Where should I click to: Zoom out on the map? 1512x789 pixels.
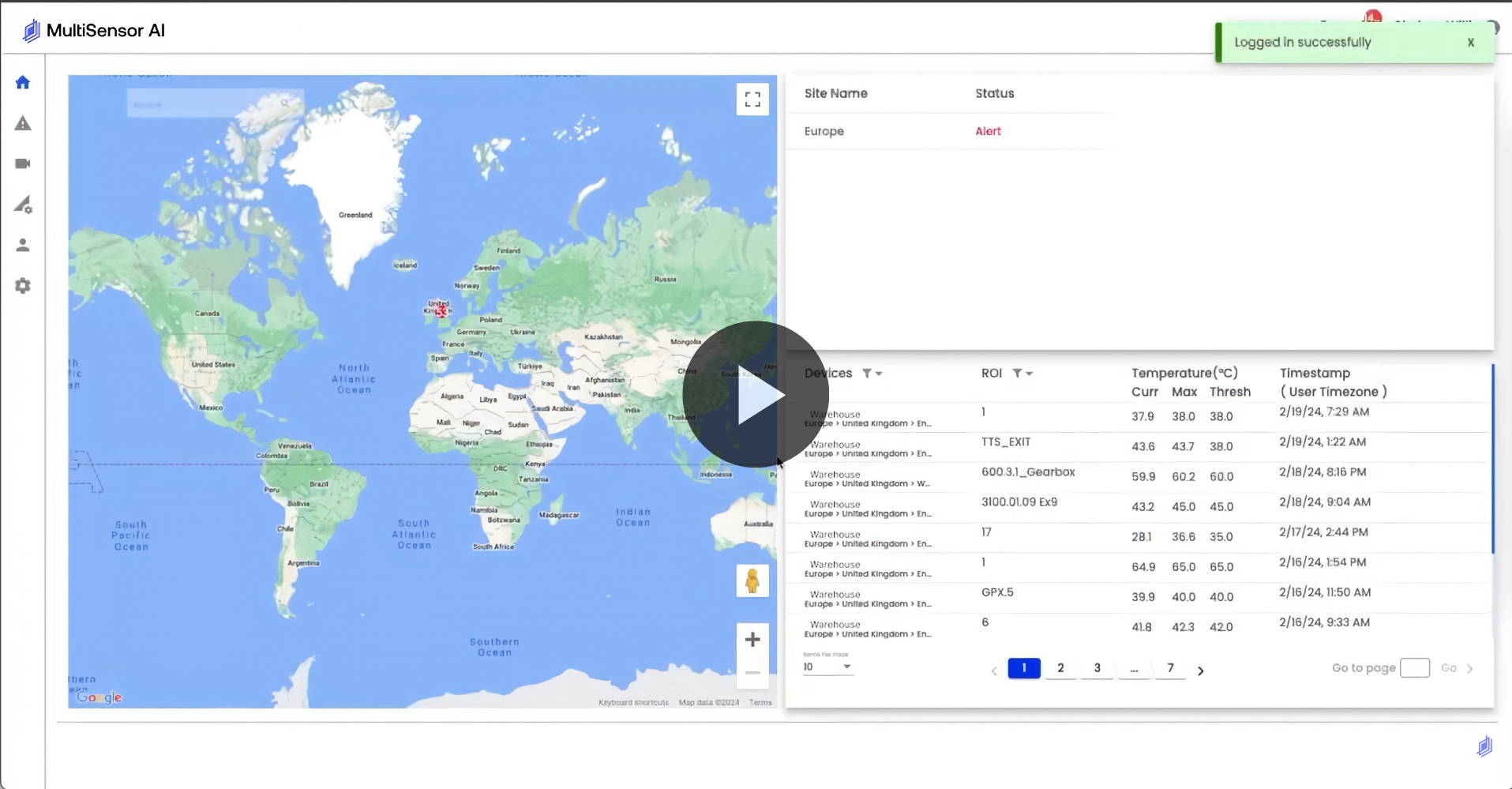[x=752, y=673]
